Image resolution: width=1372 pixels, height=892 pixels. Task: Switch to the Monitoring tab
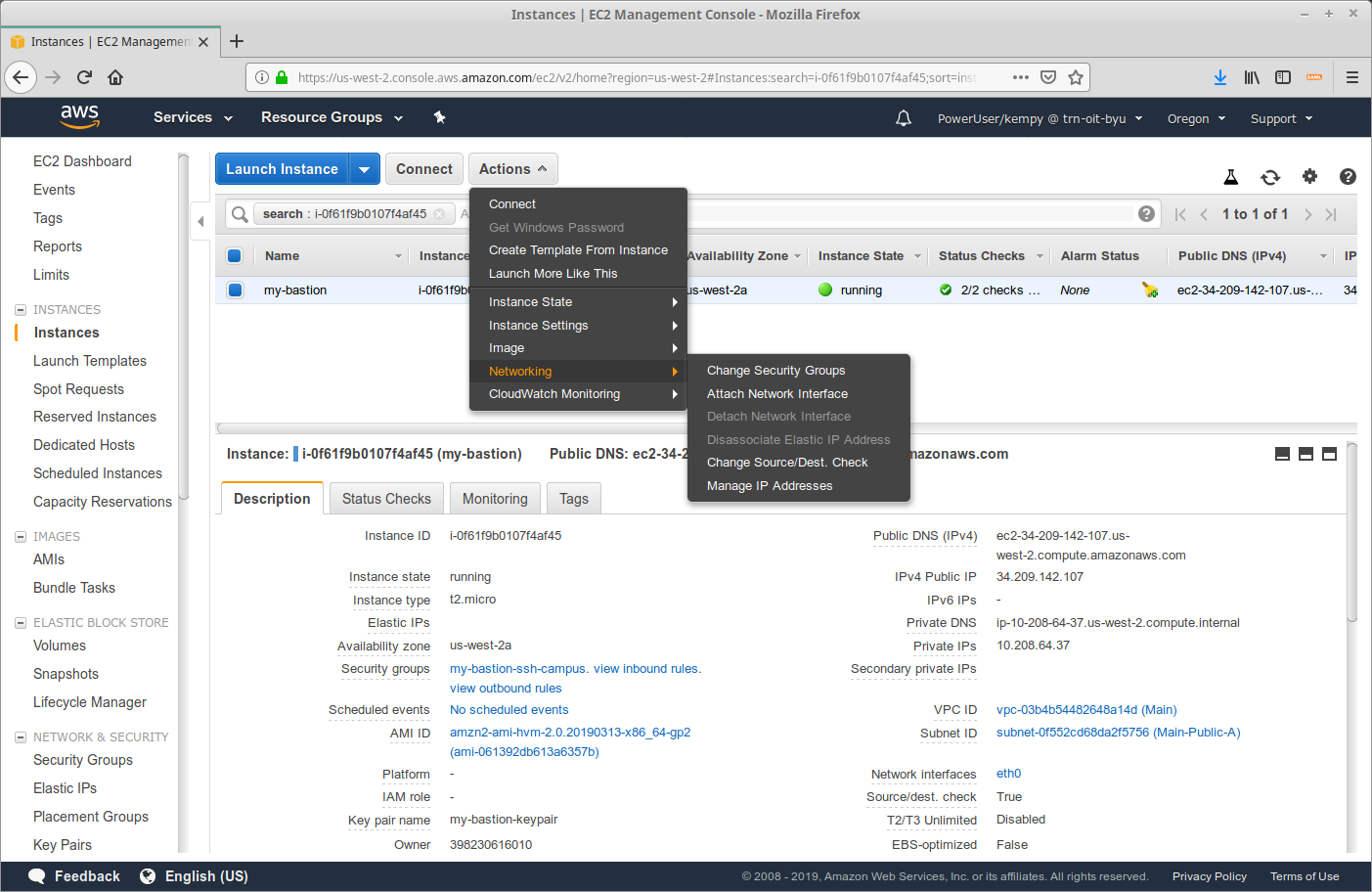pos(495,499)
